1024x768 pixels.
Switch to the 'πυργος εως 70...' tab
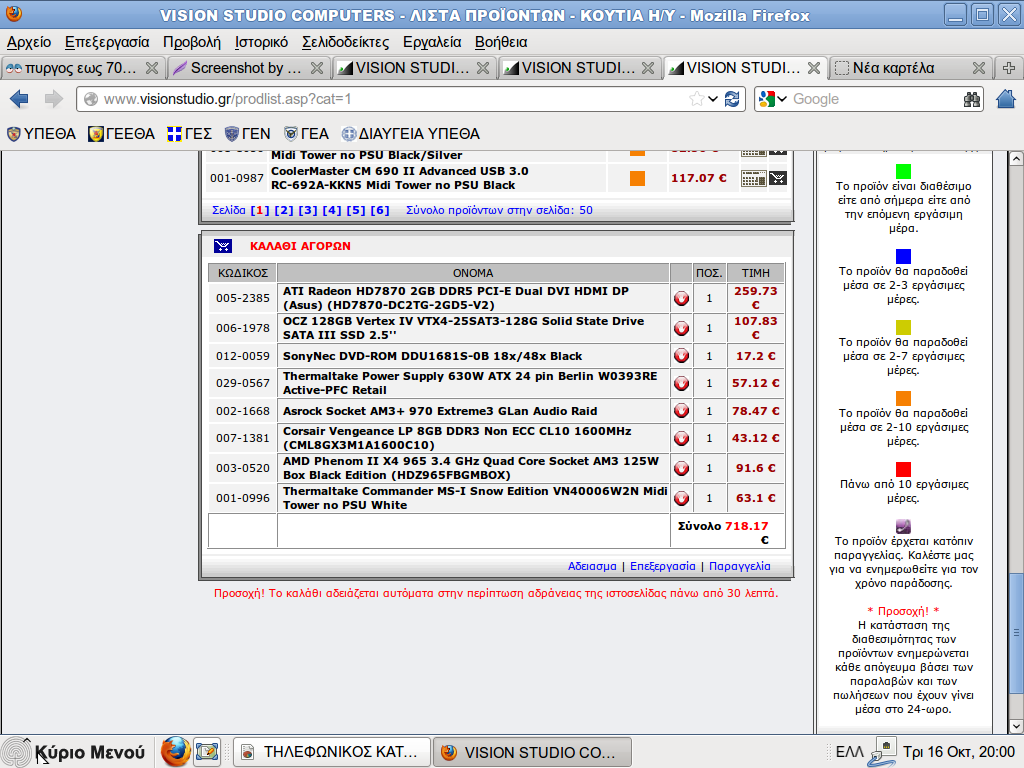point(82,68)
